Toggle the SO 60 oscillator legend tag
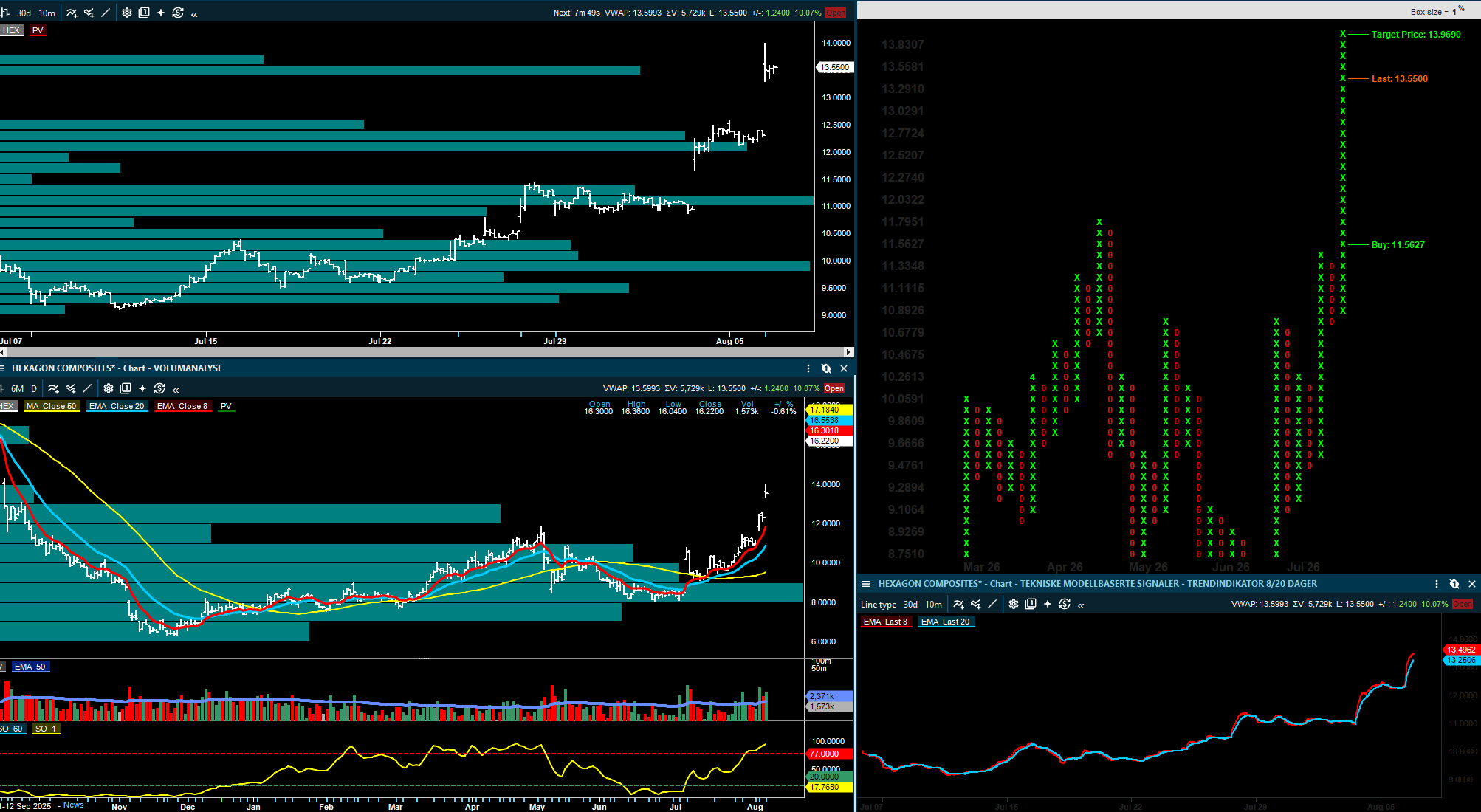This screenshot has width=1481, height=812. [13, 729]
